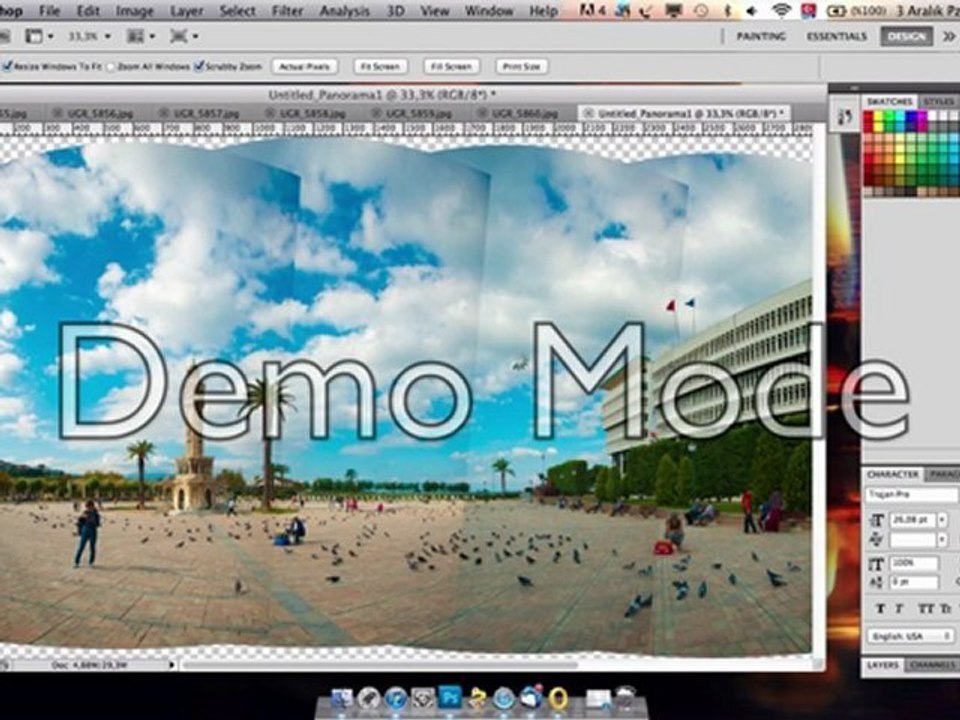Viewport: 960px width, 720px height.
Task: Pick the pure green swatch
Action: tap(890, 116)
